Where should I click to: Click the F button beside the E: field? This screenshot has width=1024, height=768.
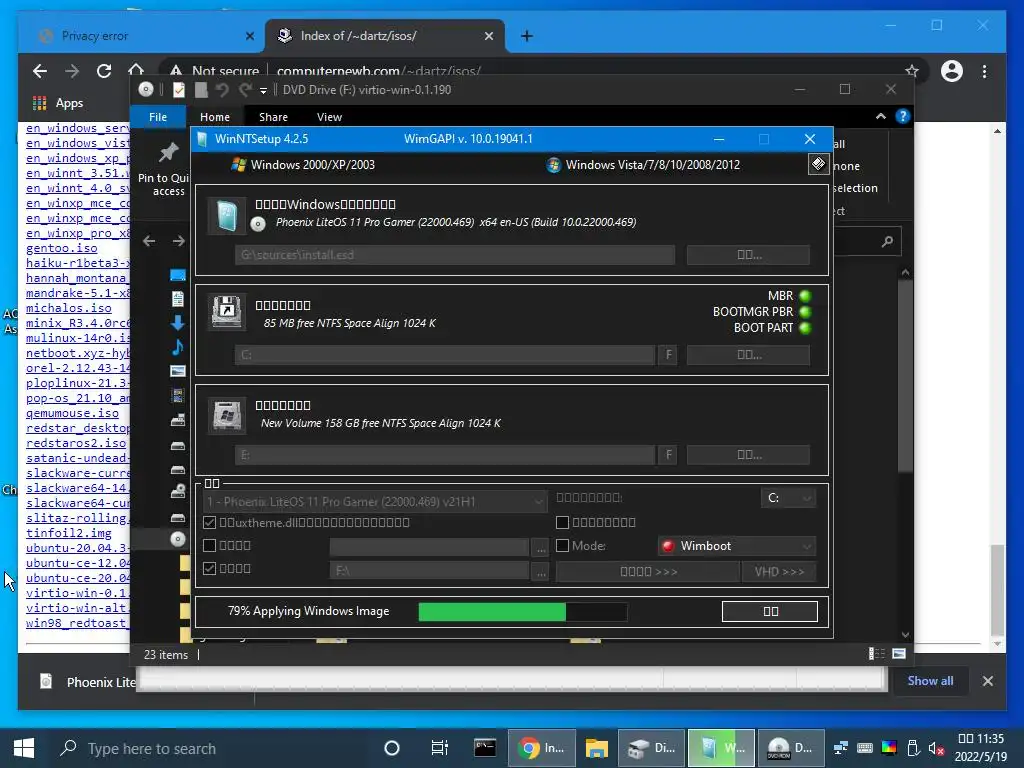tap(668, 455)
